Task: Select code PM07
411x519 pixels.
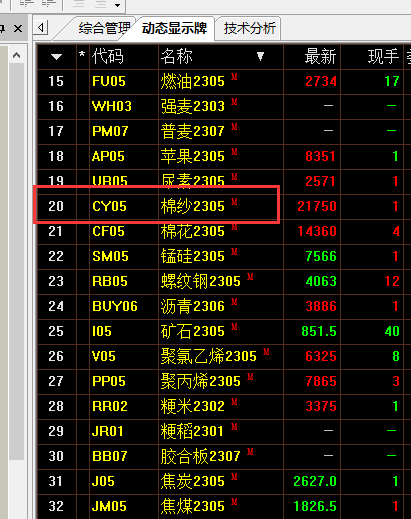Action: pyautogui.click(x=110, y=131)
